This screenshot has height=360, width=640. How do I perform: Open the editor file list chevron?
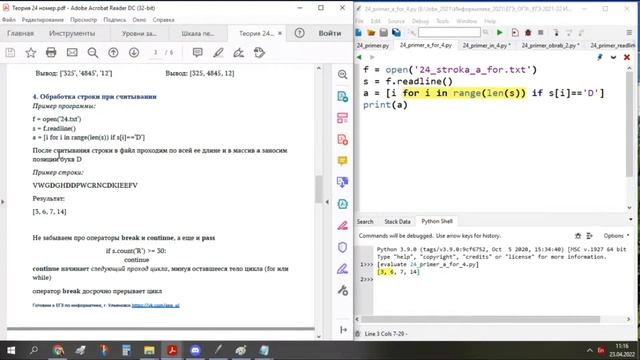[x=613, y=57]
